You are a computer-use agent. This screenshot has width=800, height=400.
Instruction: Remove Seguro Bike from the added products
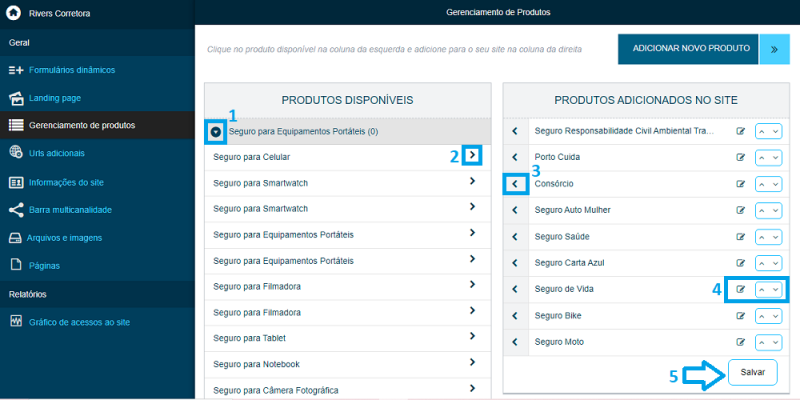(x=515, y=316)
